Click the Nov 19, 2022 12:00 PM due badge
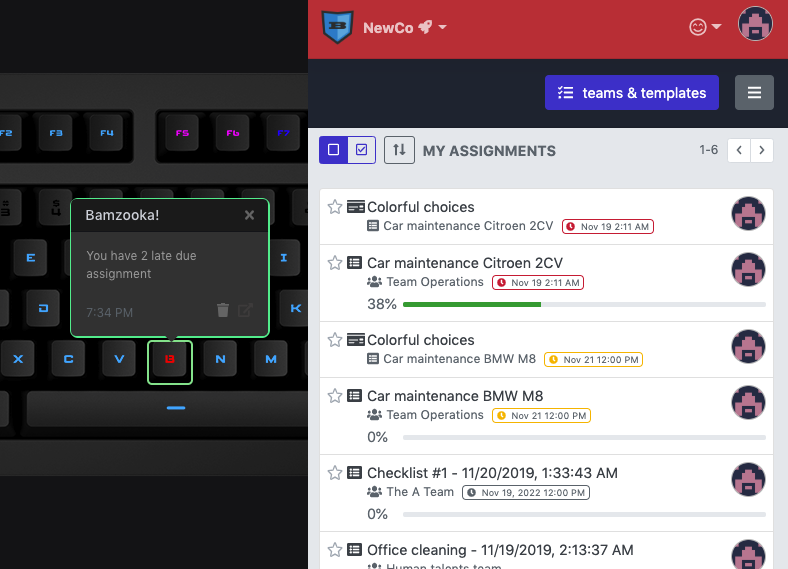Image resolution: width=788 pixels, height=569 pixels. coord(526,493)
